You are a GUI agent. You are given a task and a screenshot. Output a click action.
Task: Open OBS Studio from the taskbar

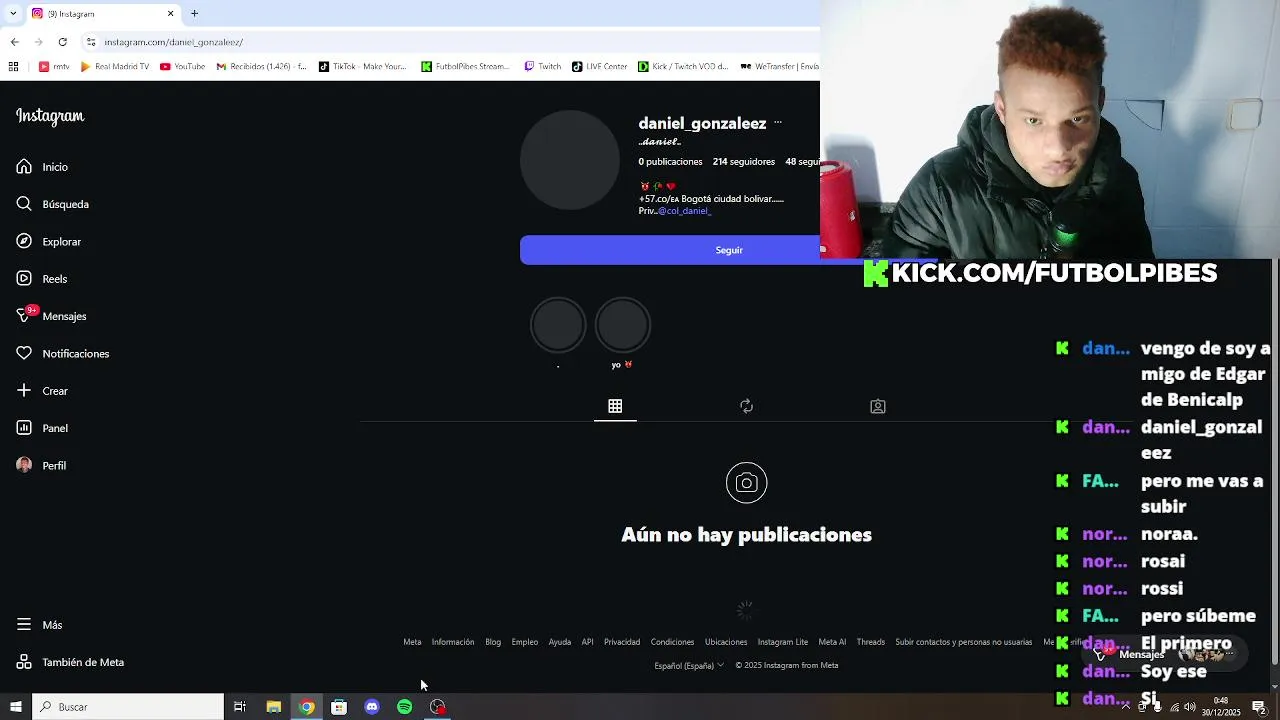point(438,707)
